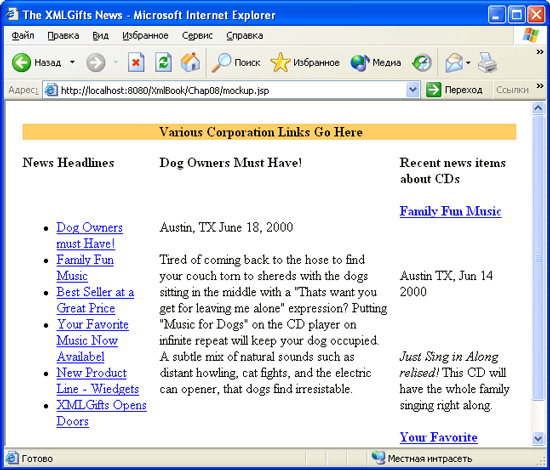Open the Файл menu
The image size is (550, 470).
tap(23, 35)
